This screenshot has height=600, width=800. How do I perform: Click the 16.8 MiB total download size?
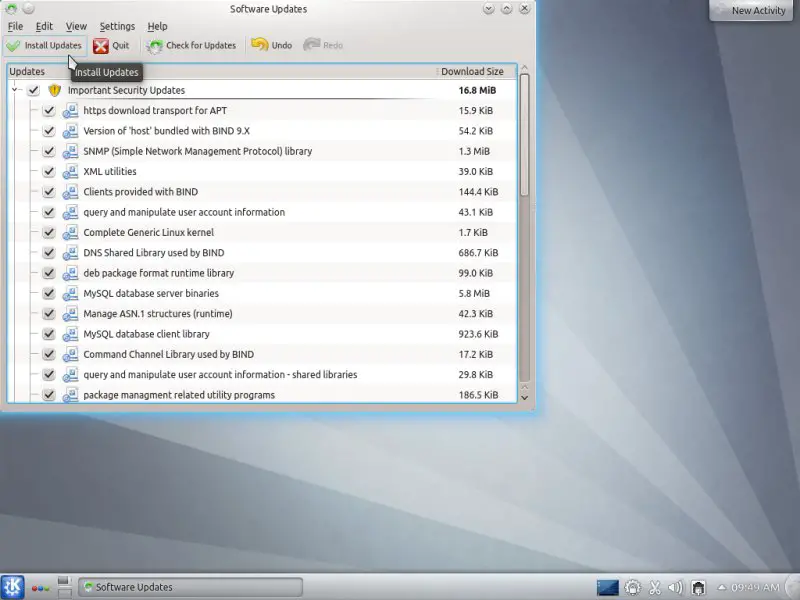[x=477, y=90]
